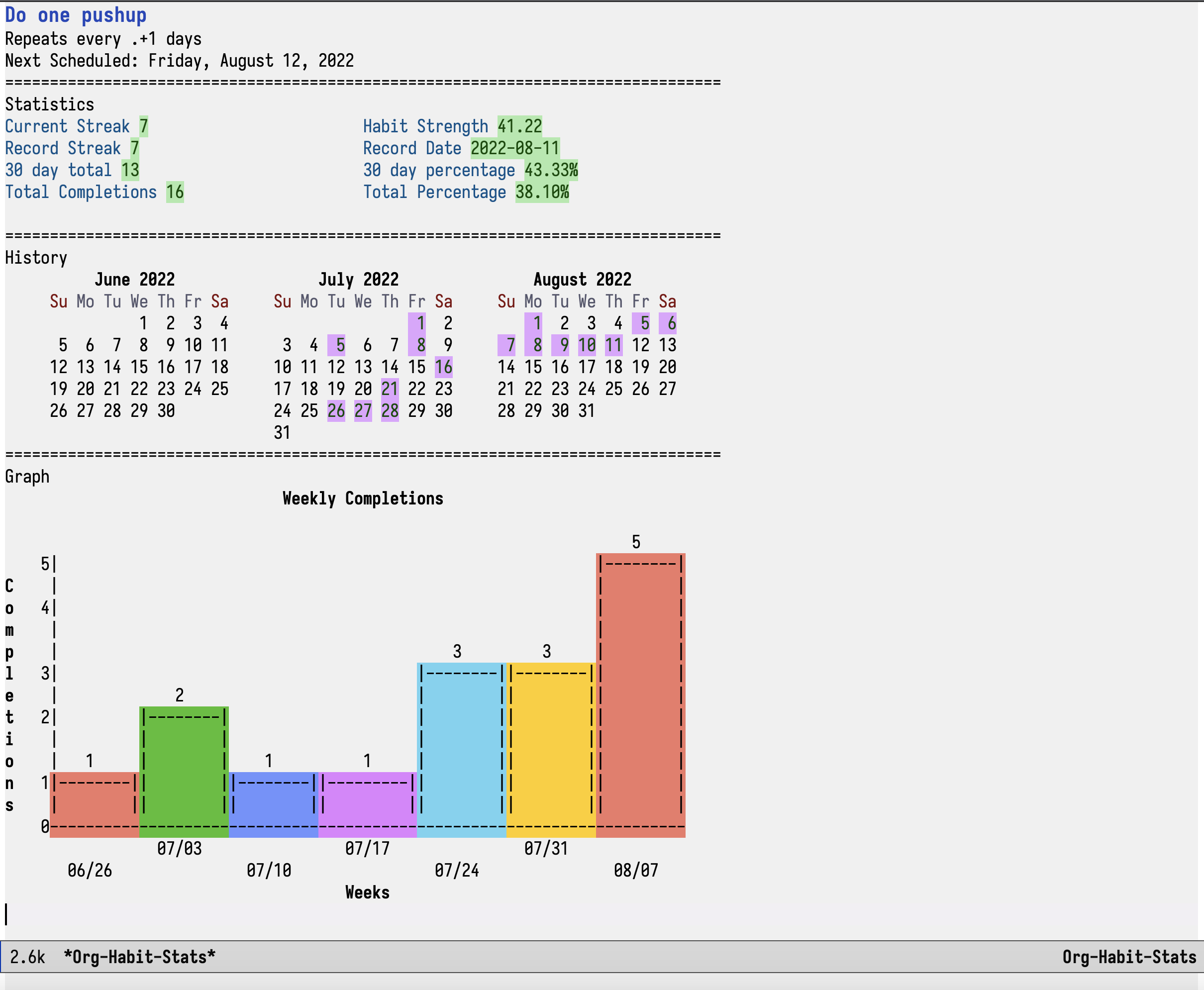The height and width of the screenshot is (990, 1204).
Task: Click Org-Habit-Stats mode name in modeline
Action: [1129, 957]
